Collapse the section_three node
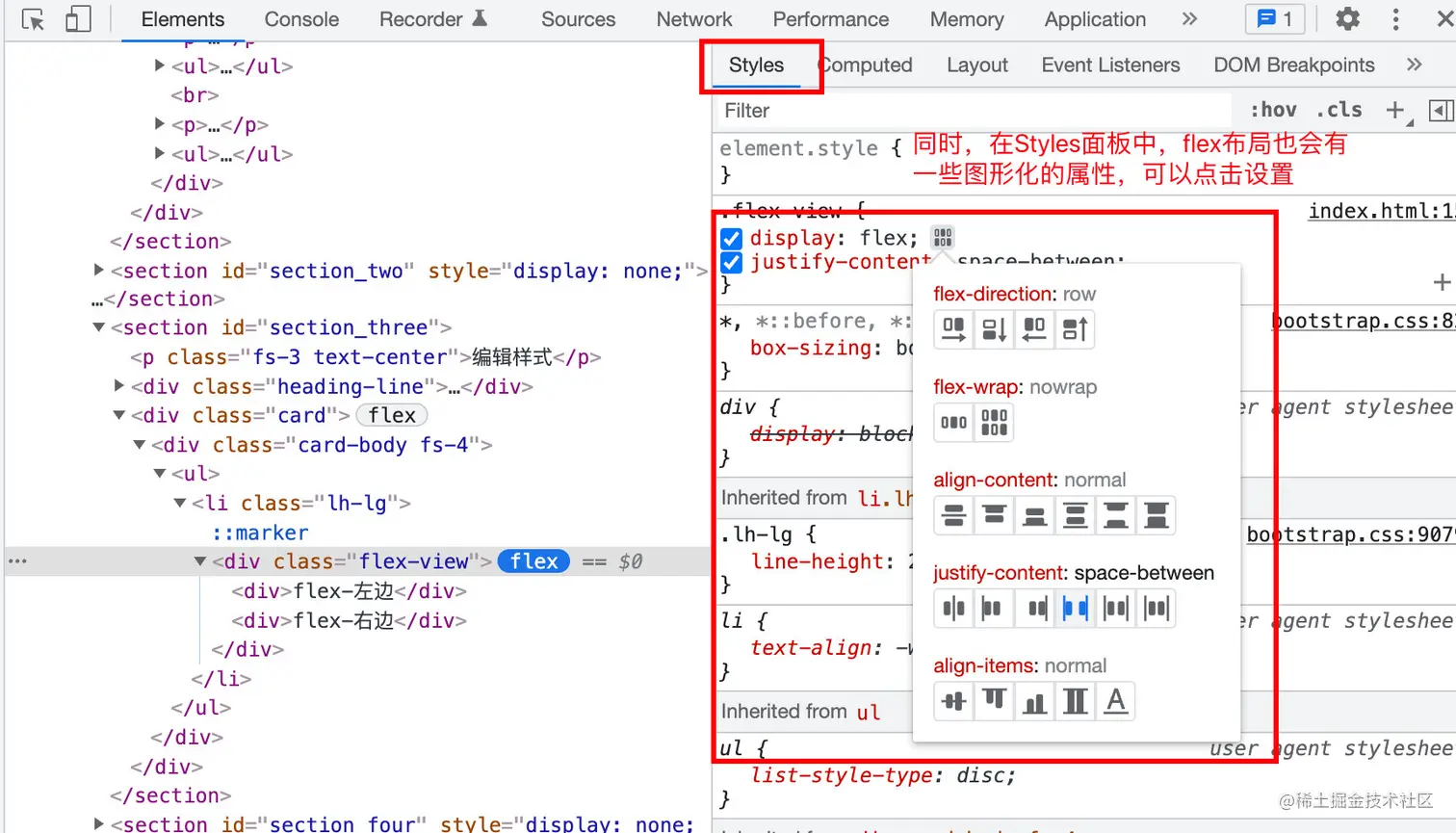Screen dimensions: 1456x833 click(x=98, y=328)
